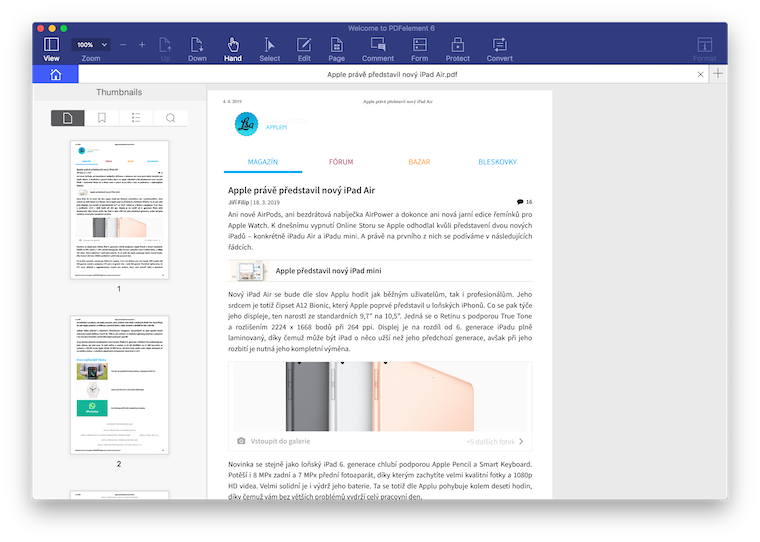
Task: Click the article title about iPad Air
Action: click(301, 190)
